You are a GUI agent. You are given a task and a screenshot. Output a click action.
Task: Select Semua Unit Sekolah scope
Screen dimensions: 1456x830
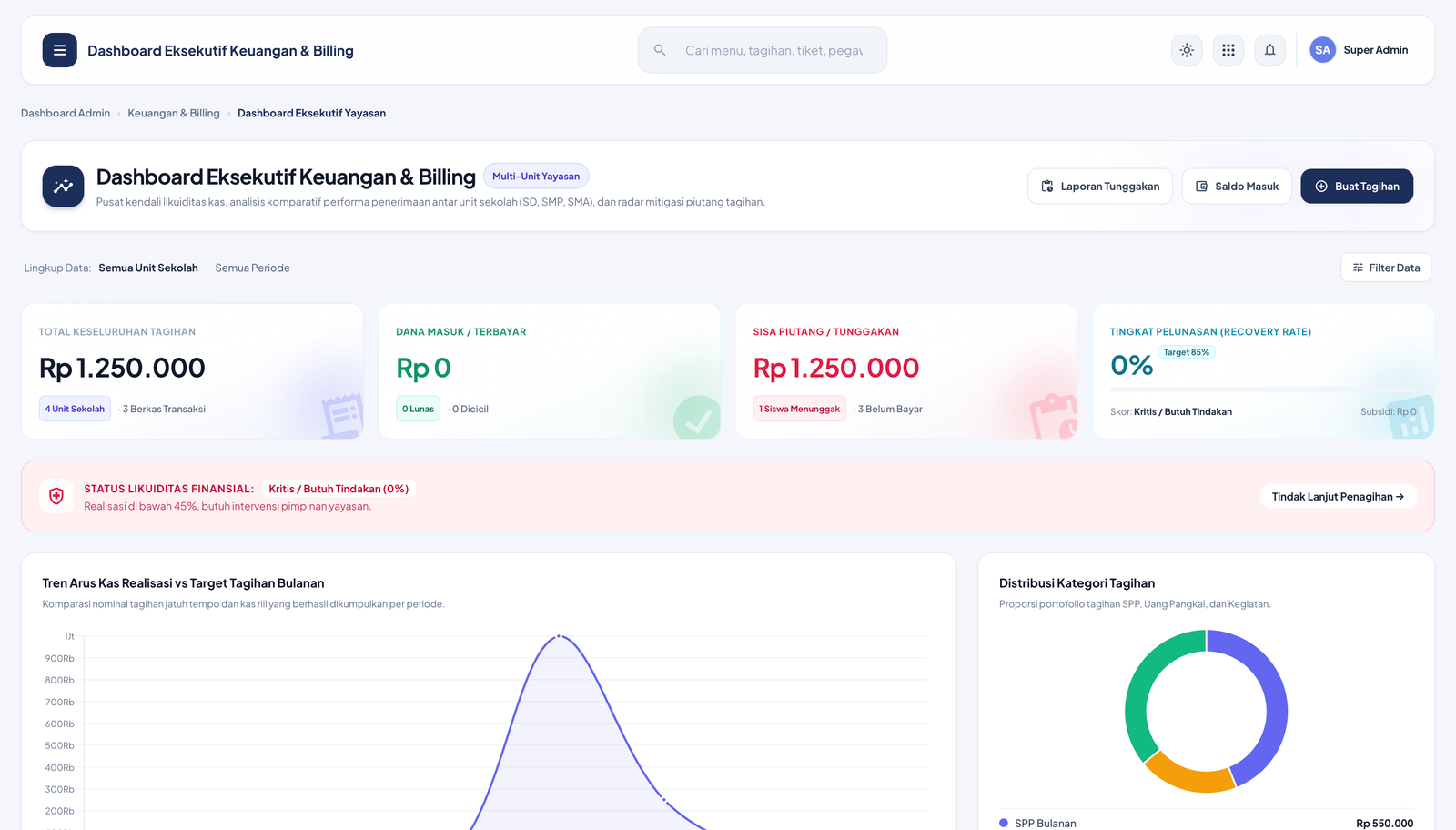[148, 268]
